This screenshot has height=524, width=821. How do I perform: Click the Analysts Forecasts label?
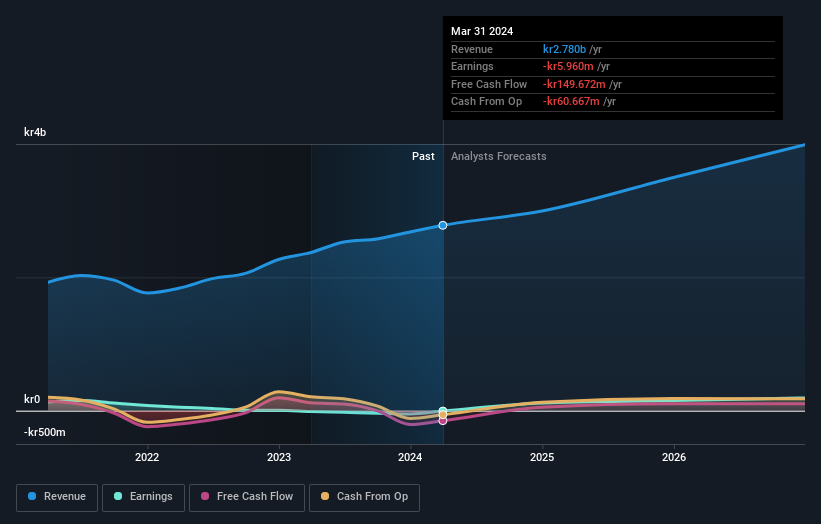click(x=498, y=156)
